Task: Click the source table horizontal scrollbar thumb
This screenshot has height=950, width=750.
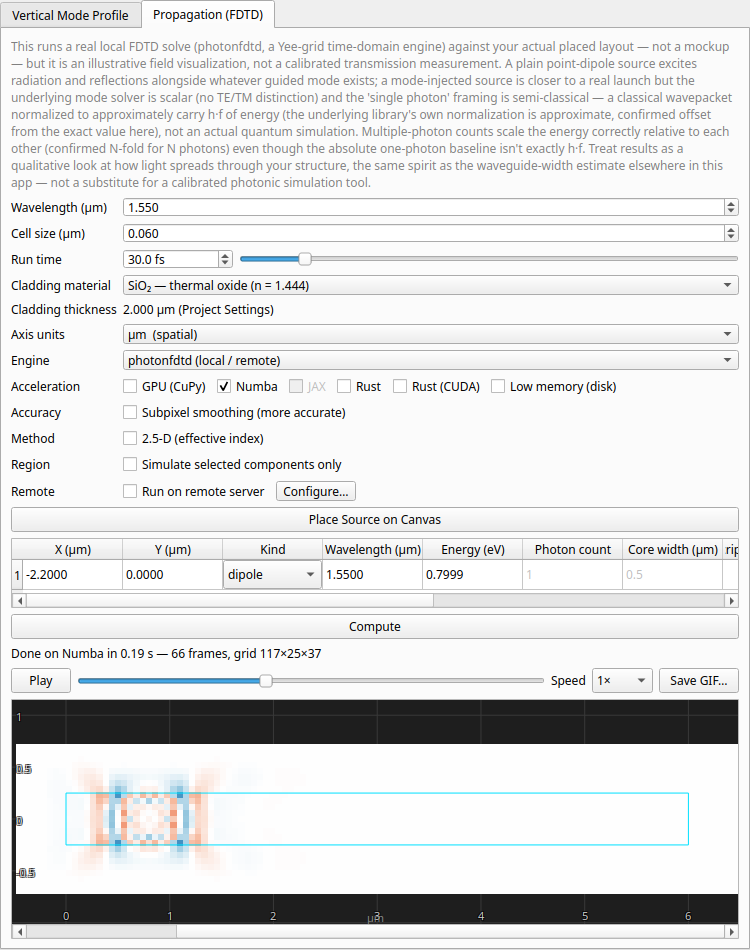Action: 230,600
